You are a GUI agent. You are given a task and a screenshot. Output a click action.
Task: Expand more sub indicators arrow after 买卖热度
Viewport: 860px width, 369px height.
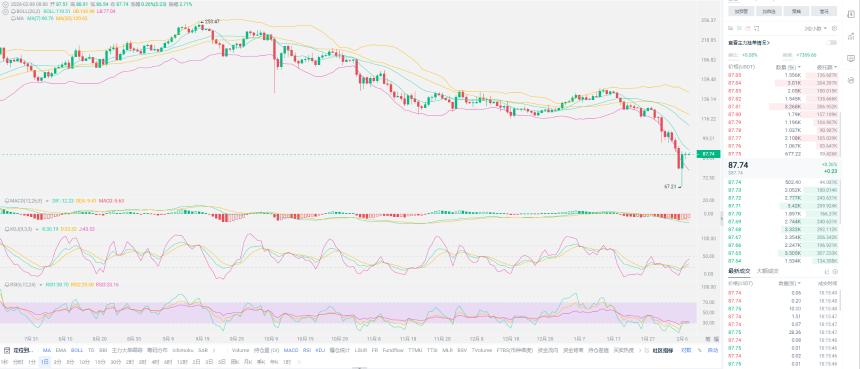pos(640,350)
